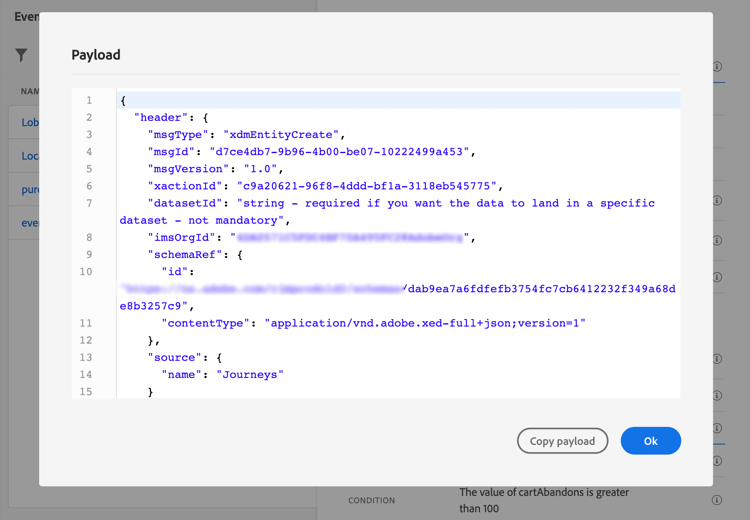Click the "imsOrgId" key on line 8
The width and height of the screenshot is (750, 520).
click(181, 238)
